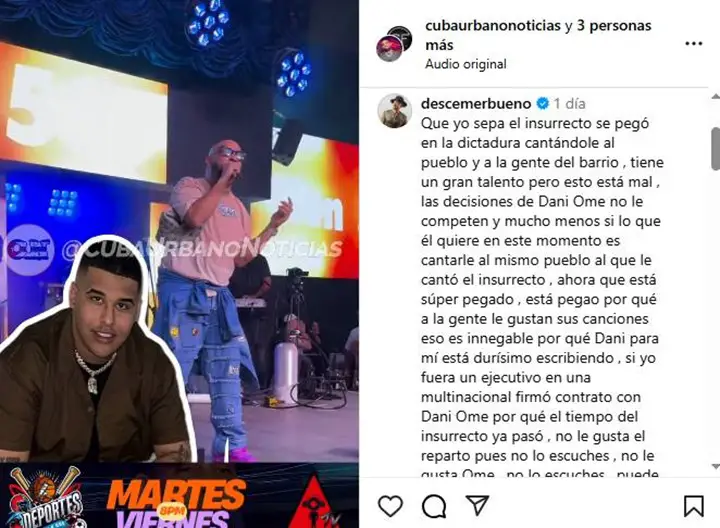The height and width of the screenshot is (528, 720).
Task: Open comments with the speech bubble icon
Action: point(434,507)
